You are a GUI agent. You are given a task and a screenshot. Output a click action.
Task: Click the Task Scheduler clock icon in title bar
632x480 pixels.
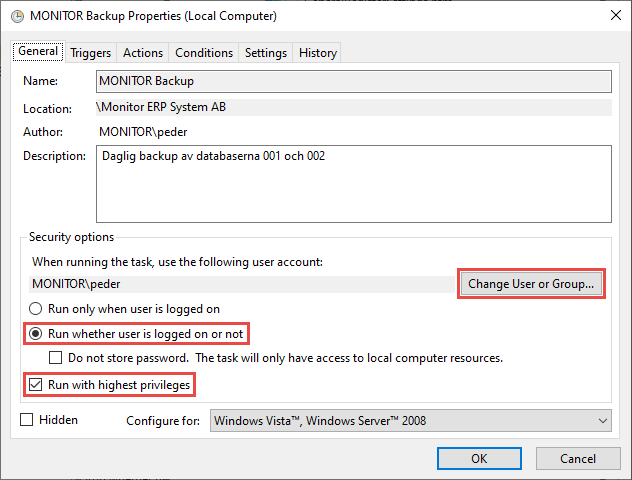[16, 16]
